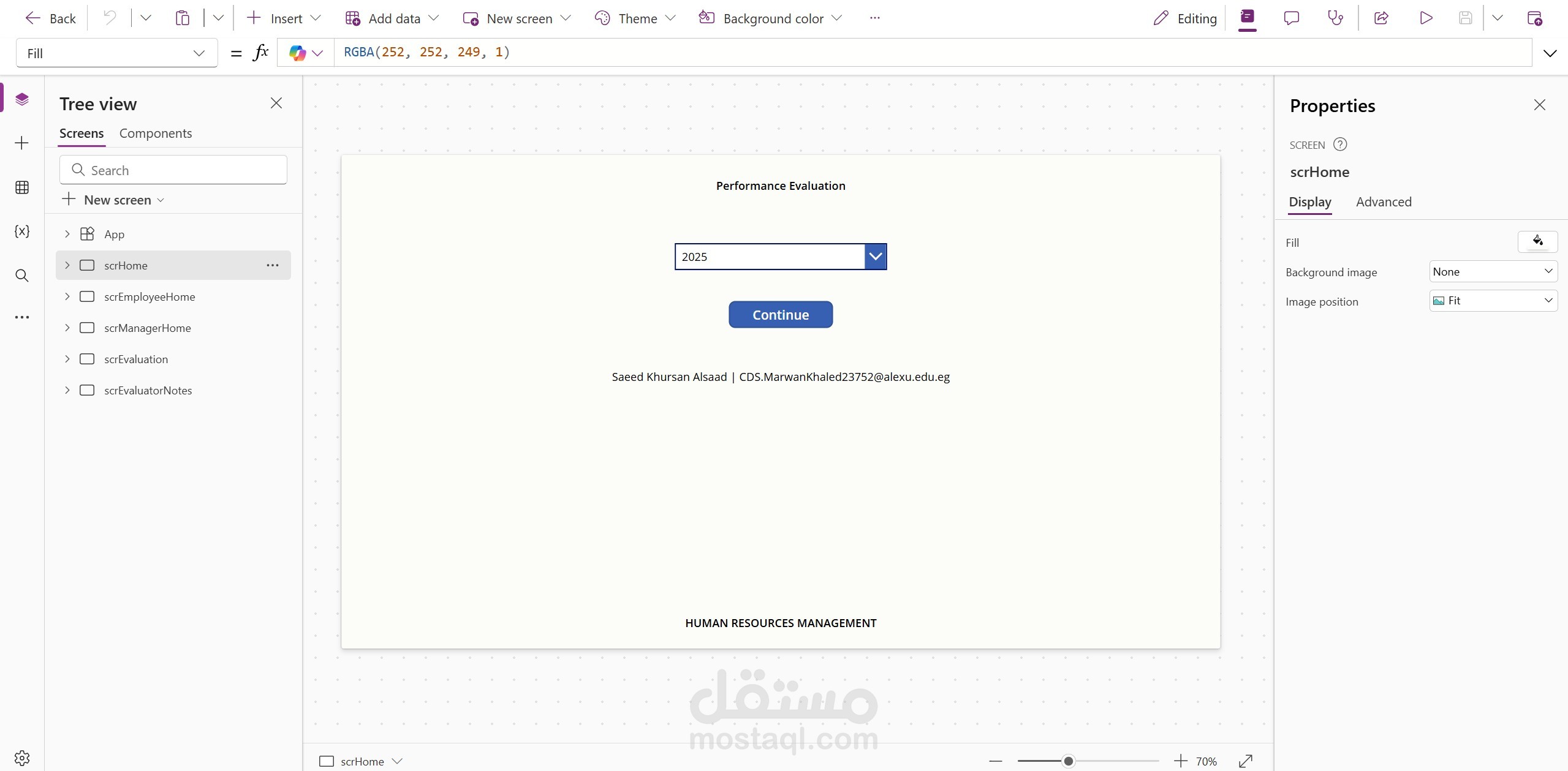Open the sidebar Search magnifier icon
Screen dimensions: 1568x771
(x=22, y=276)
